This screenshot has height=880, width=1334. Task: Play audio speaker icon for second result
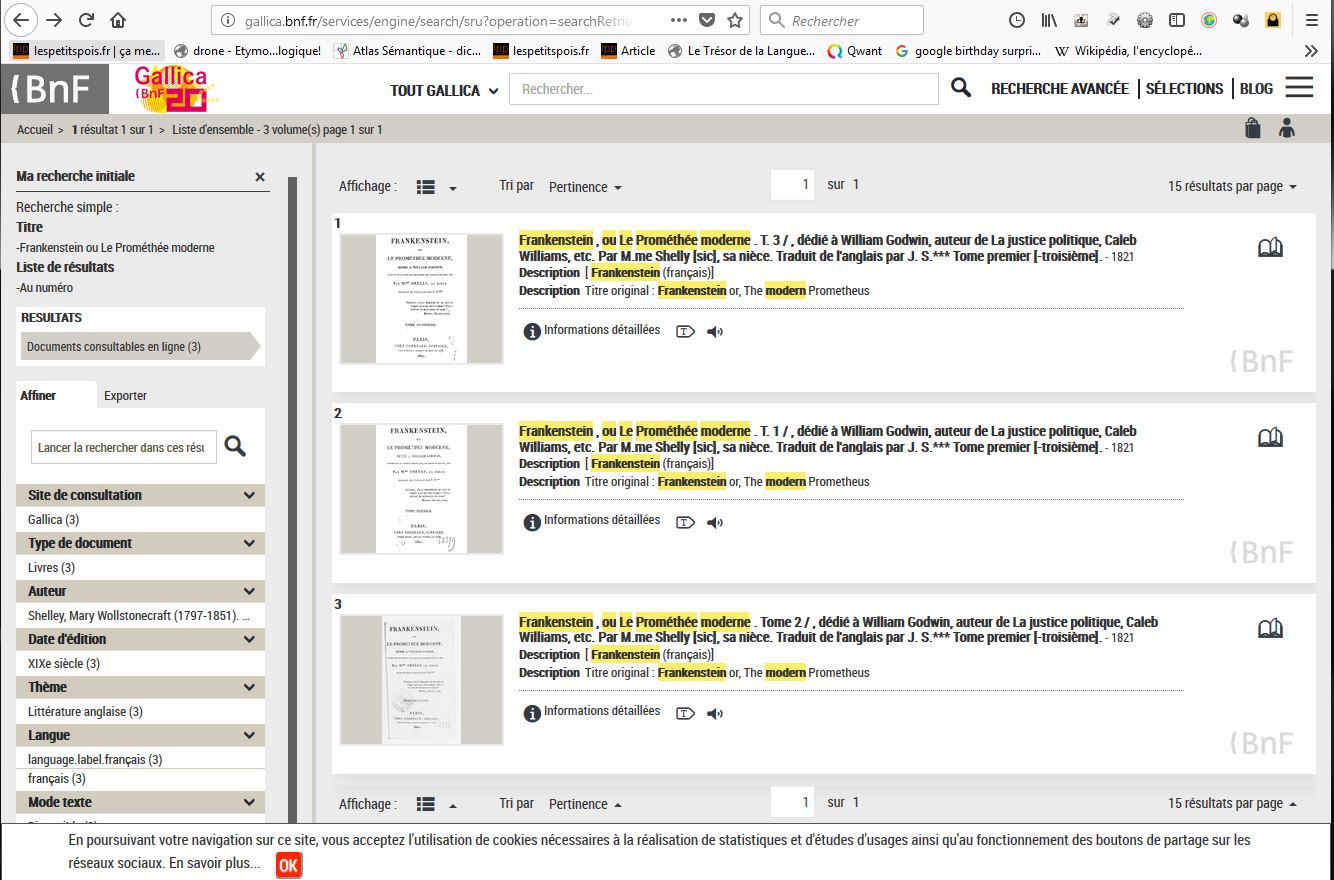click(715, 523)
